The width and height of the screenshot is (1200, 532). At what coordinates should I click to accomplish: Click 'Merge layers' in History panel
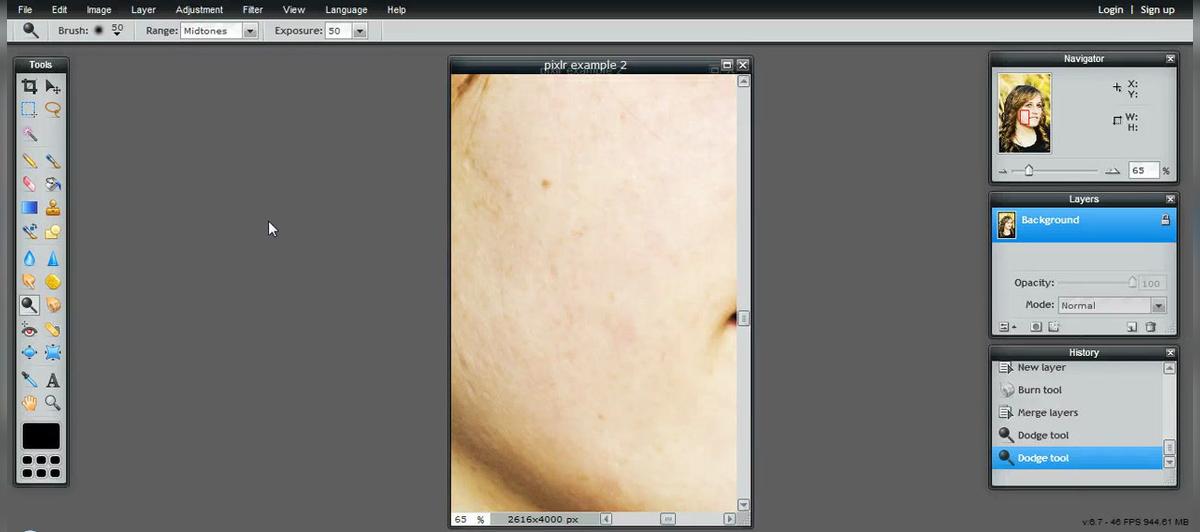(x=1048, y=412)
